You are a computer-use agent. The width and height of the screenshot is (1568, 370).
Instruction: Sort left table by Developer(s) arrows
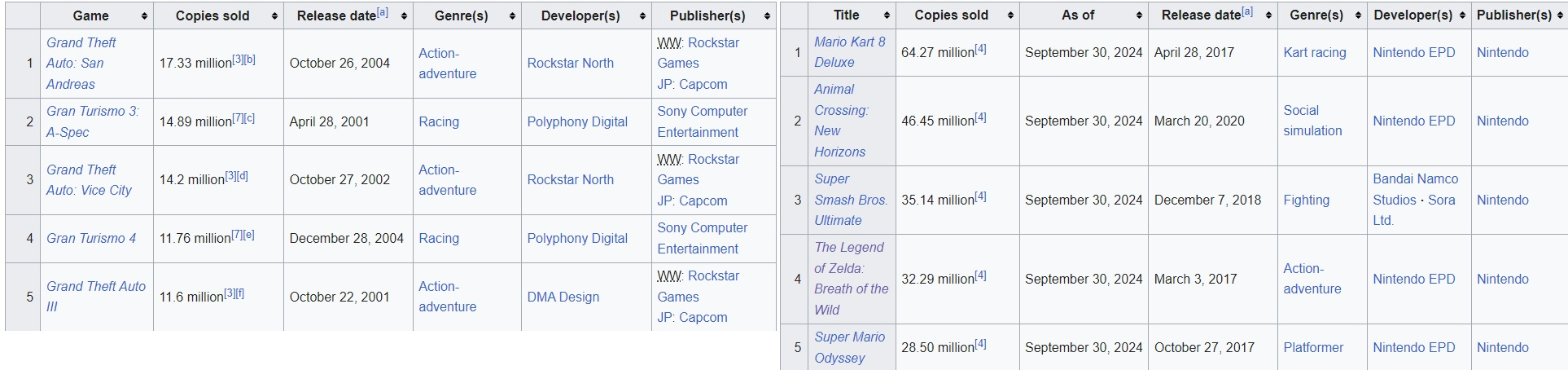tap(642, 16)
